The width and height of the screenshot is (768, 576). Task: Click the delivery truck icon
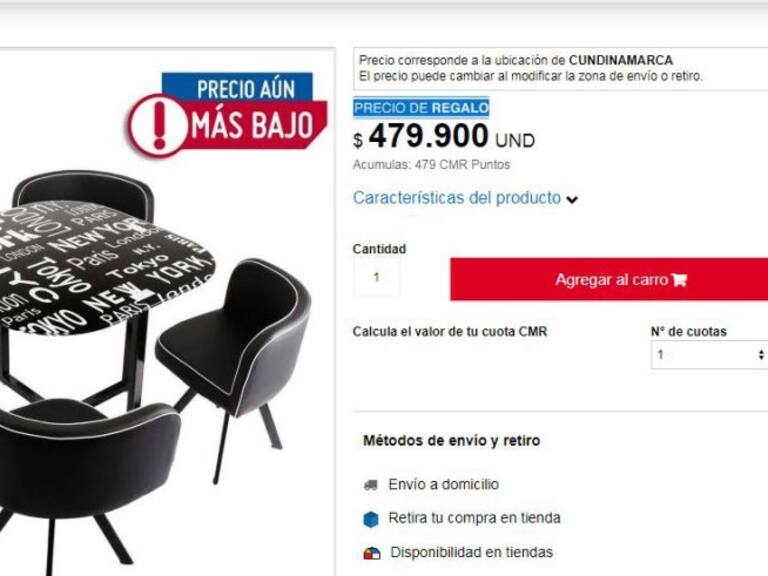tap(371, 485)
